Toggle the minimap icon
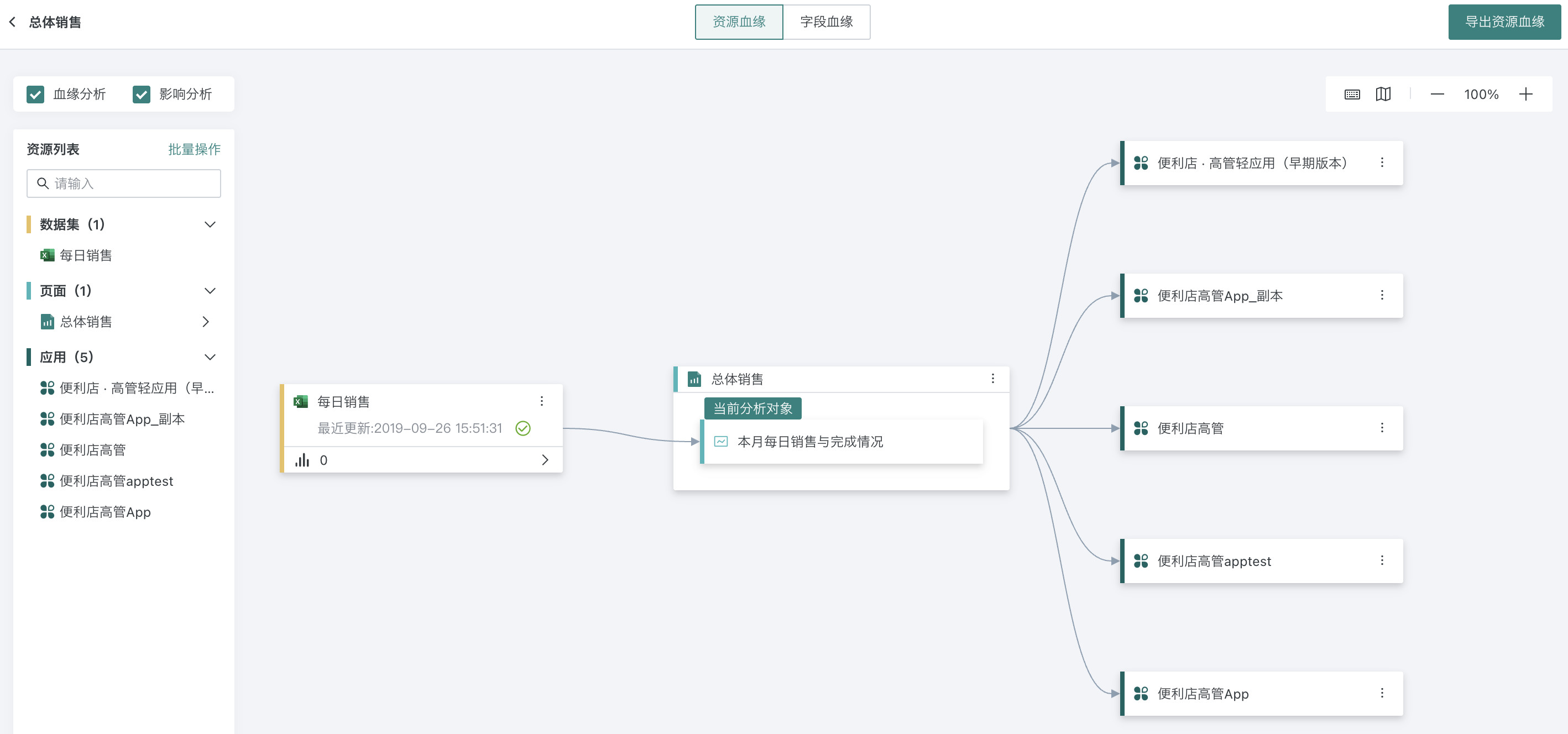This screenshot has width=1568, height=734. [1383, 95]
